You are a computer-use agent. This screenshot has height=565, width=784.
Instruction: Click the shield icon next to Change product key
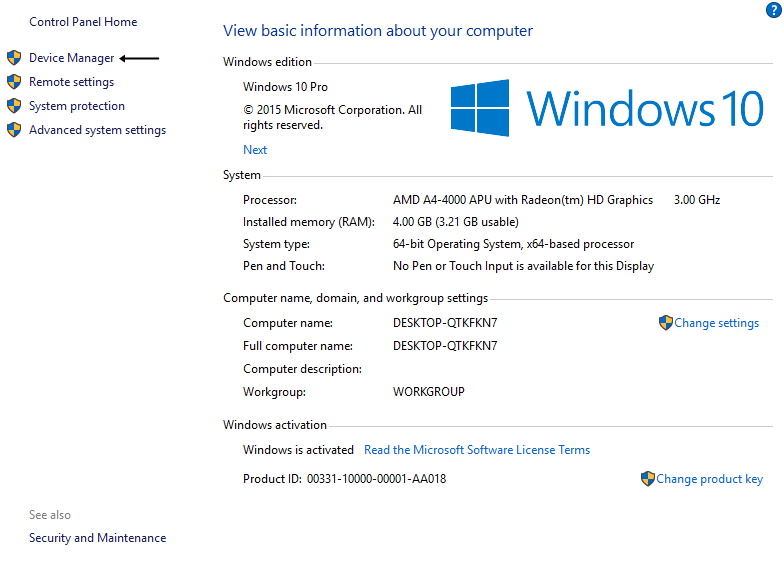point(648,478)
